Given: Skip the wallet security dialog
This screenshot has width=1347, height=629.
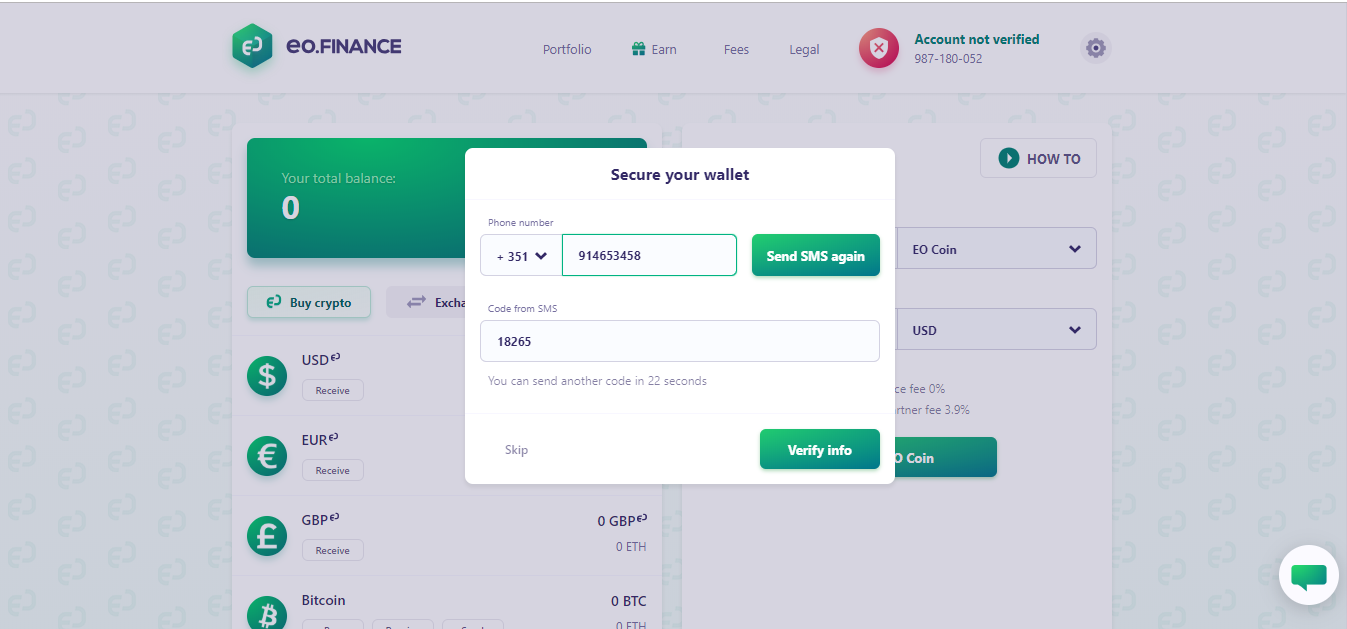Looking at the screenshot, I should pyautogui.click(x=516, y=450).
